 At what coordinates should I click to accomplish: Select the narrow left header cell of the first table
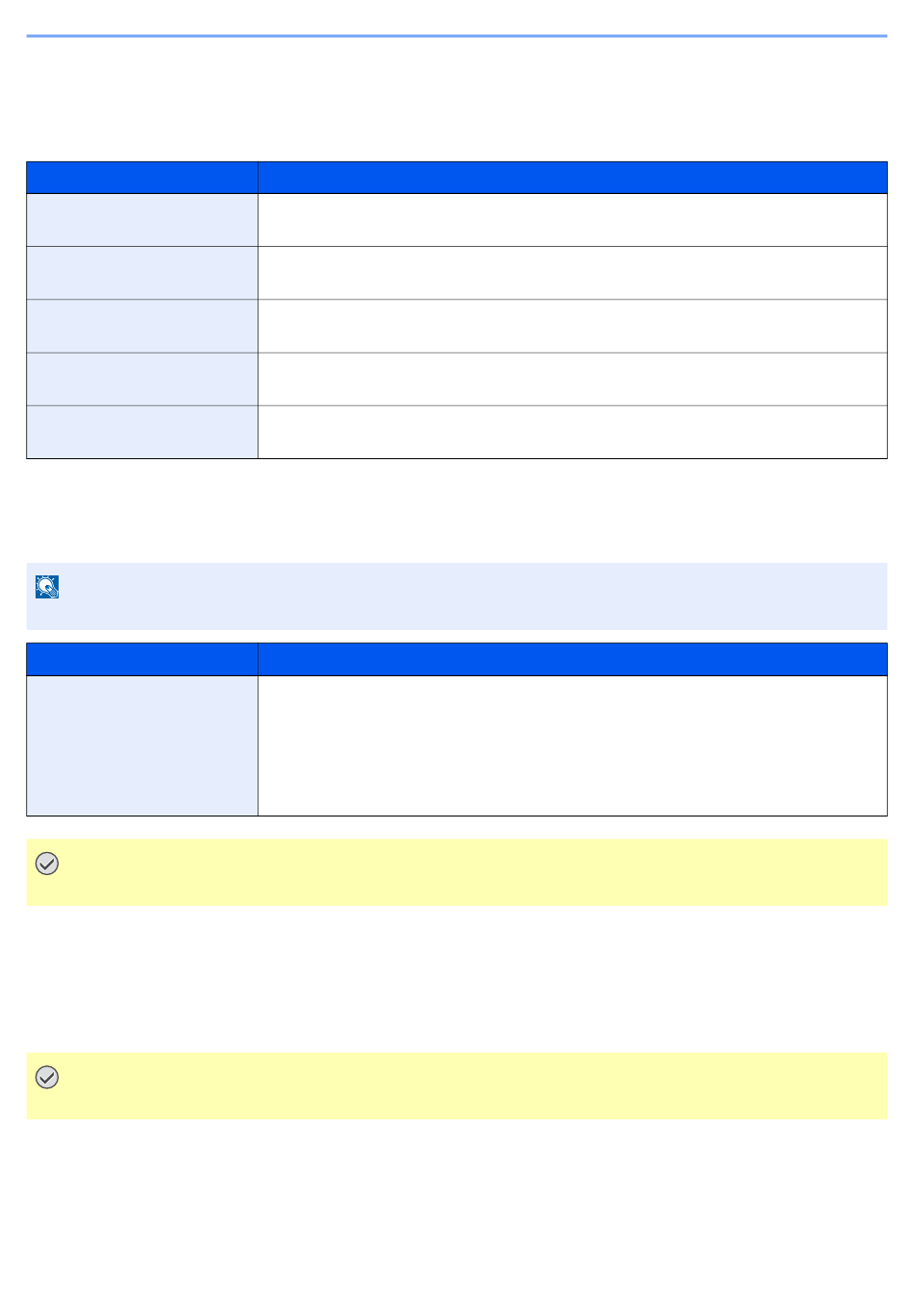[x=142, y=178]
